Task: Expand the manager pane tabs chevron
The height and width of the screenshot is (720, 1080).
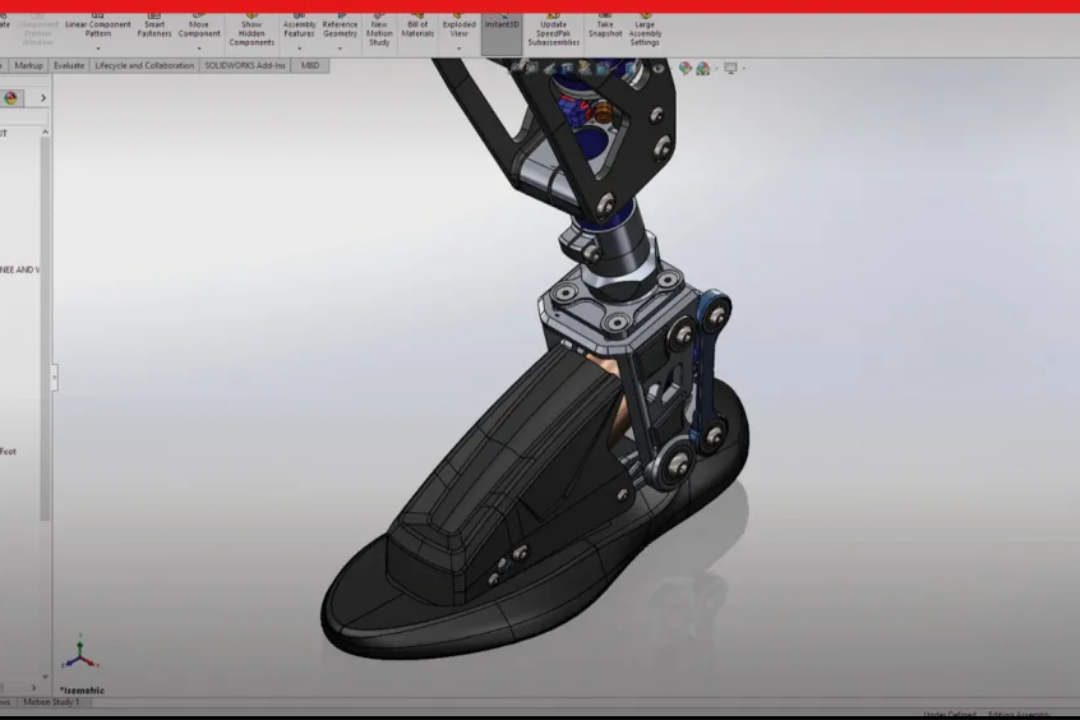Action: (x=43, y=98)
